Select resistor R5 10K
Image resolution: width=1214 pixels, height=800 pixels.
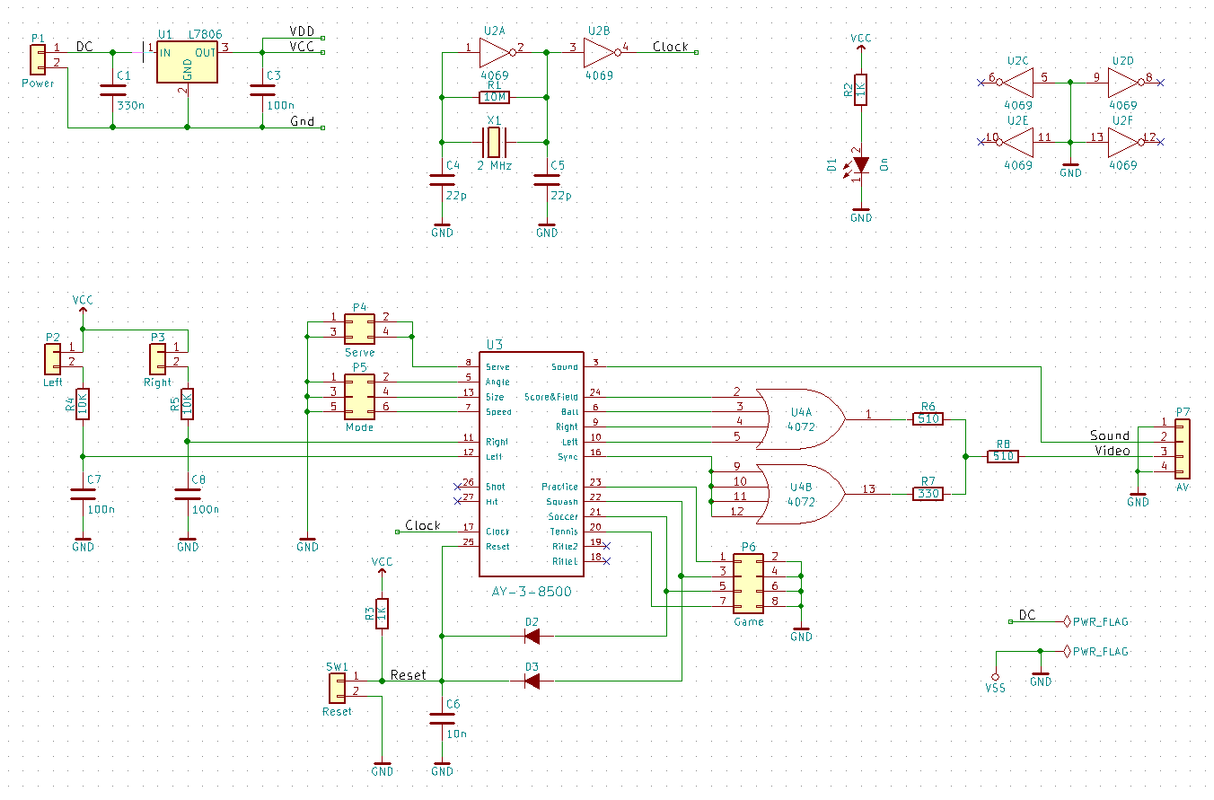pyautogui.click(x=187, y=404)
